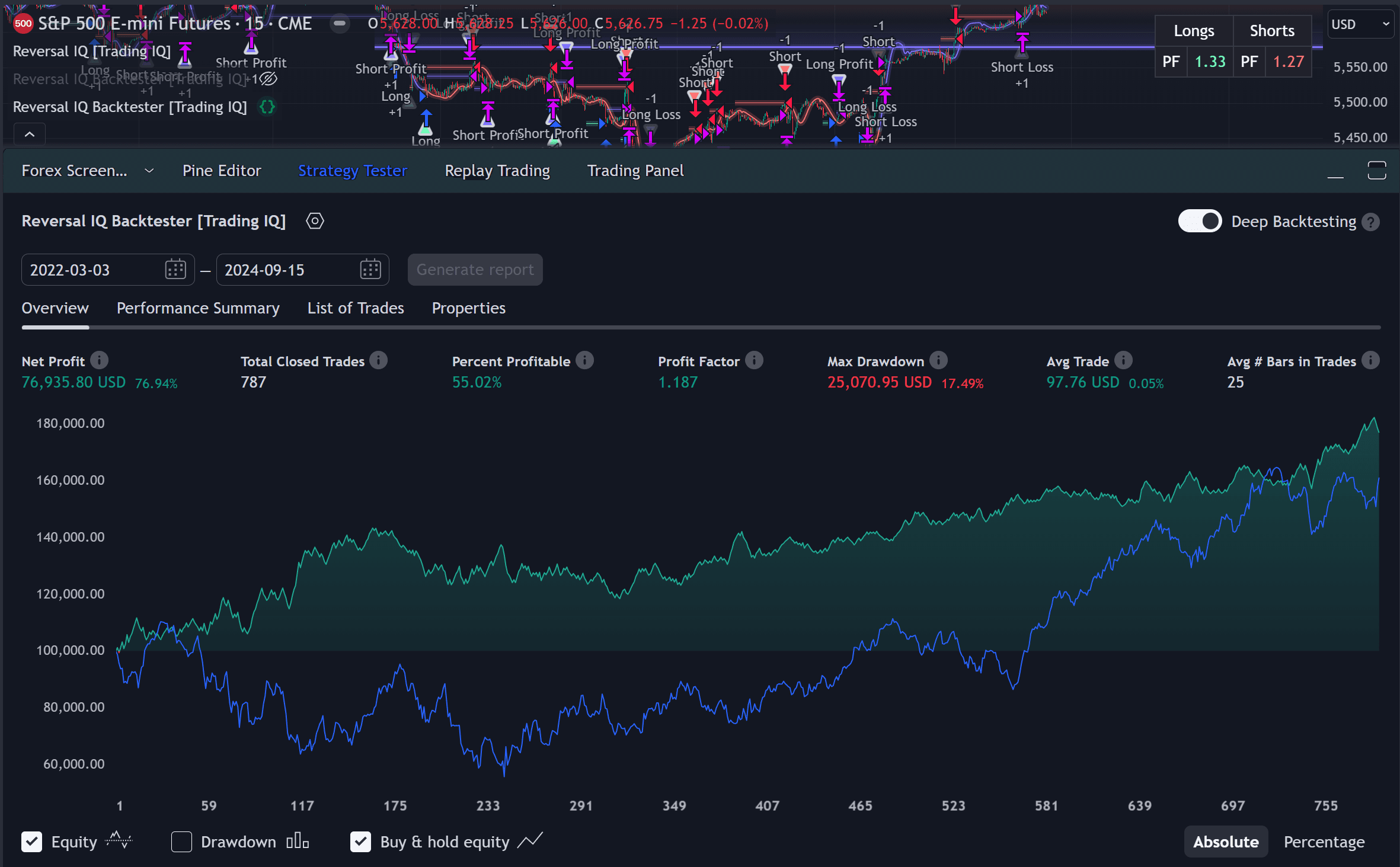
Task: Show info for Percent Profitable
Action: [x=584, y=360]
